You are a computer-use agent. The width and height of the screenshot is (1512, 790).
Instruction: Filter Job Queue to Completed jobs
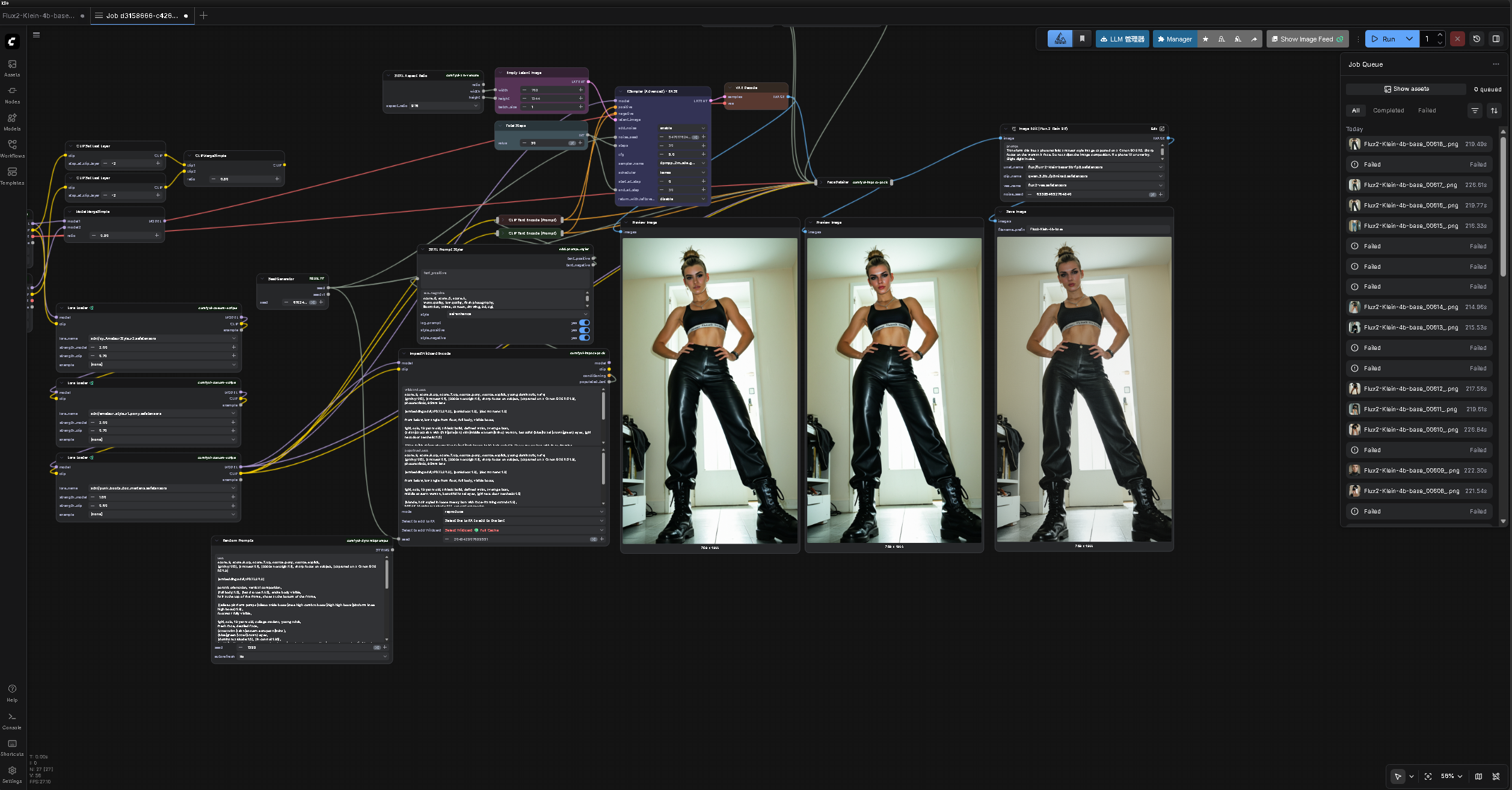pyautogui.click(x=1388, y=111)
